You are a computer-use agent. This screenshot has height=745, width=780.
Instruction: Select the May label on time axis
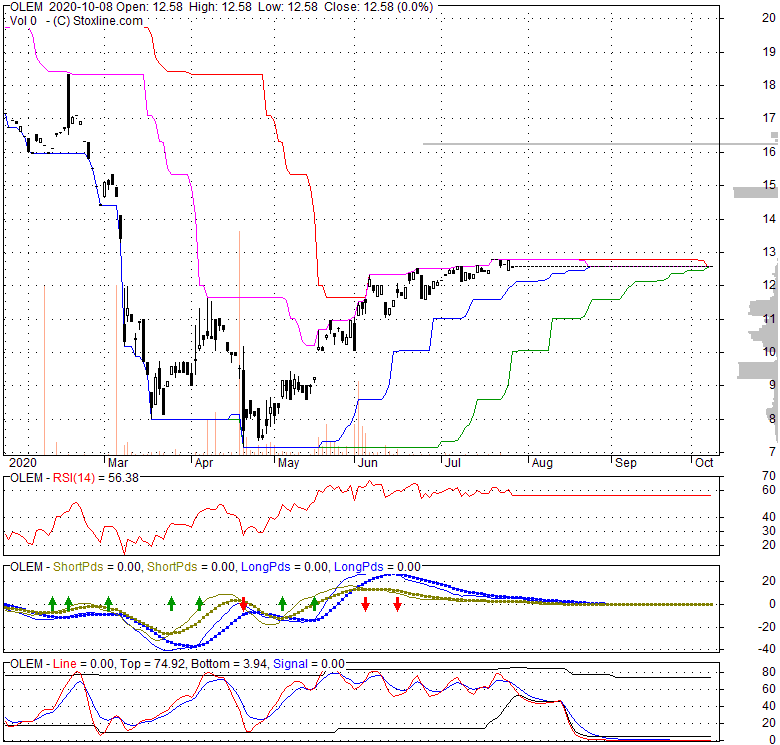pyautogui.click(x=289, y=463)
